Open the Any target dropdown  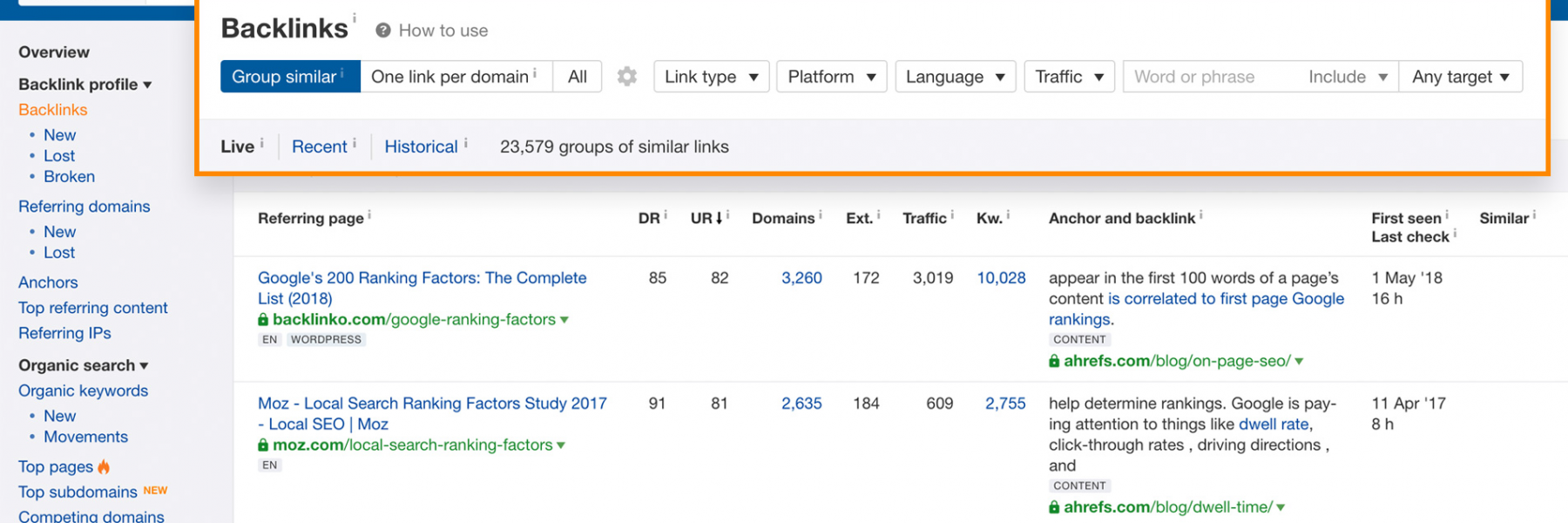pos(1461,77)
